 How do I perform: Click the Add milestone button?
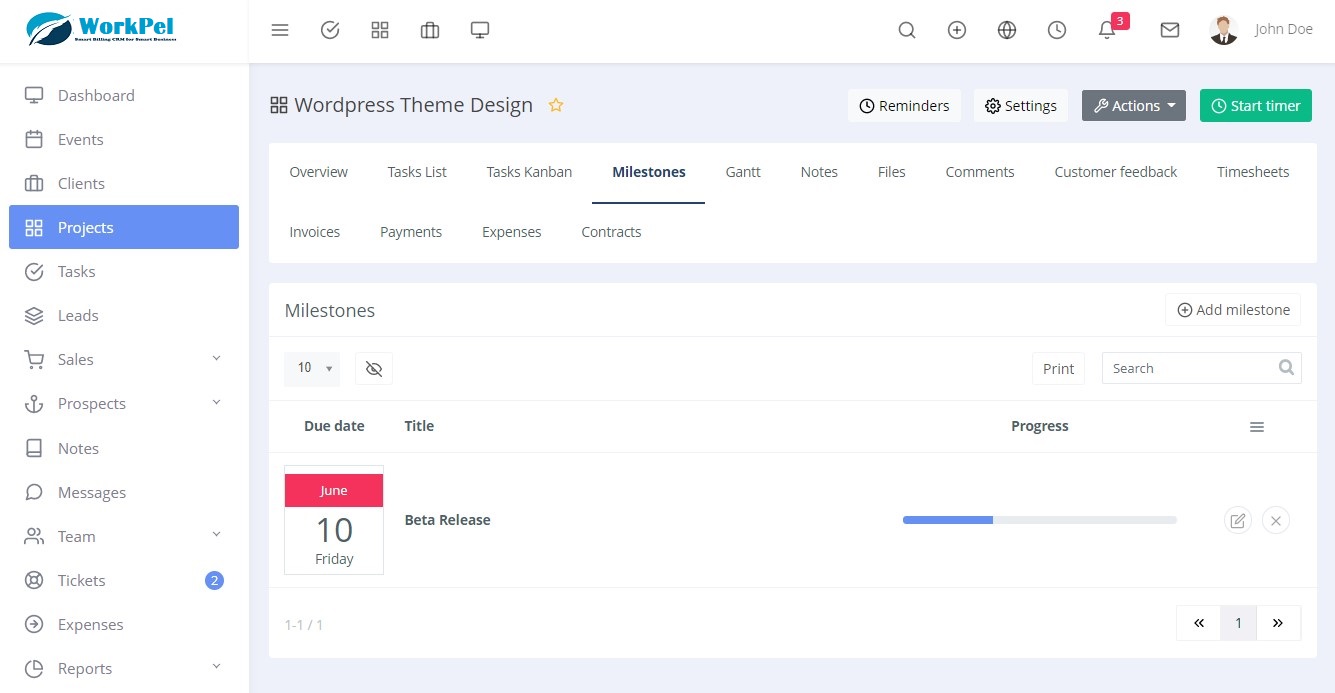[1233, 310]
